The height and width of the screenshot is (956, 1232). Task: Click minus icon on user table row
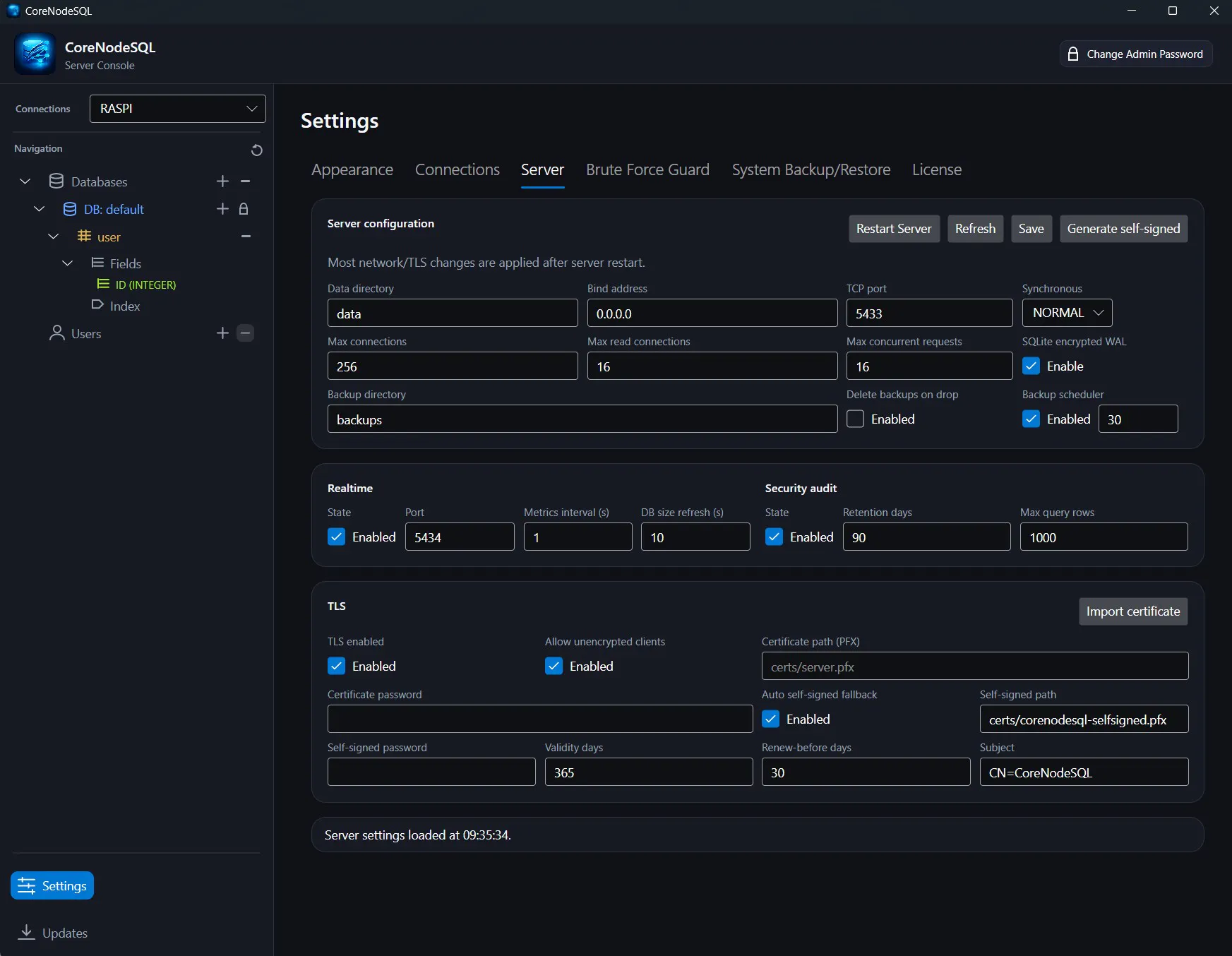click(x=246, y=237)
